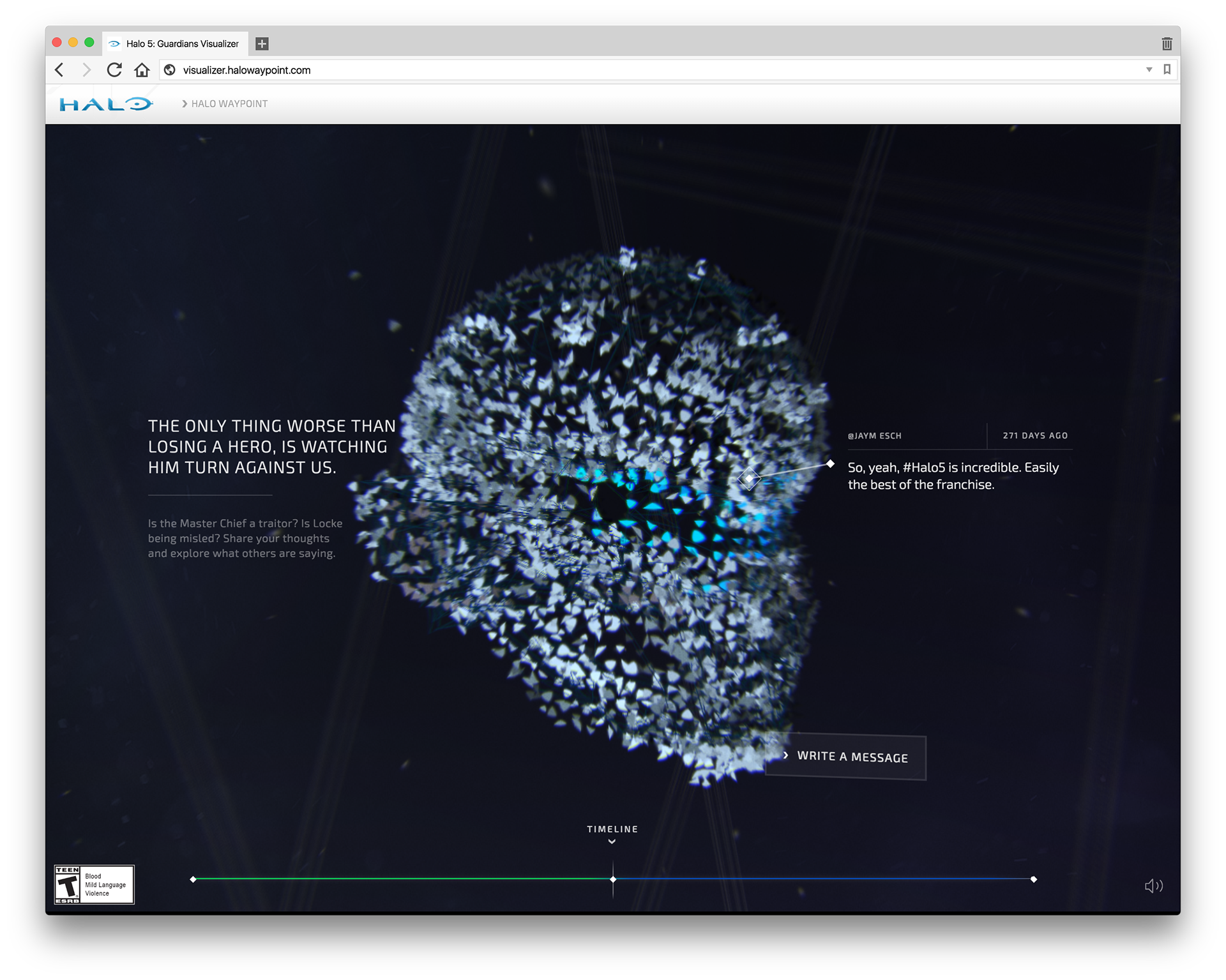Click the HALO logo
The image size is (1226, 980).
106,104
